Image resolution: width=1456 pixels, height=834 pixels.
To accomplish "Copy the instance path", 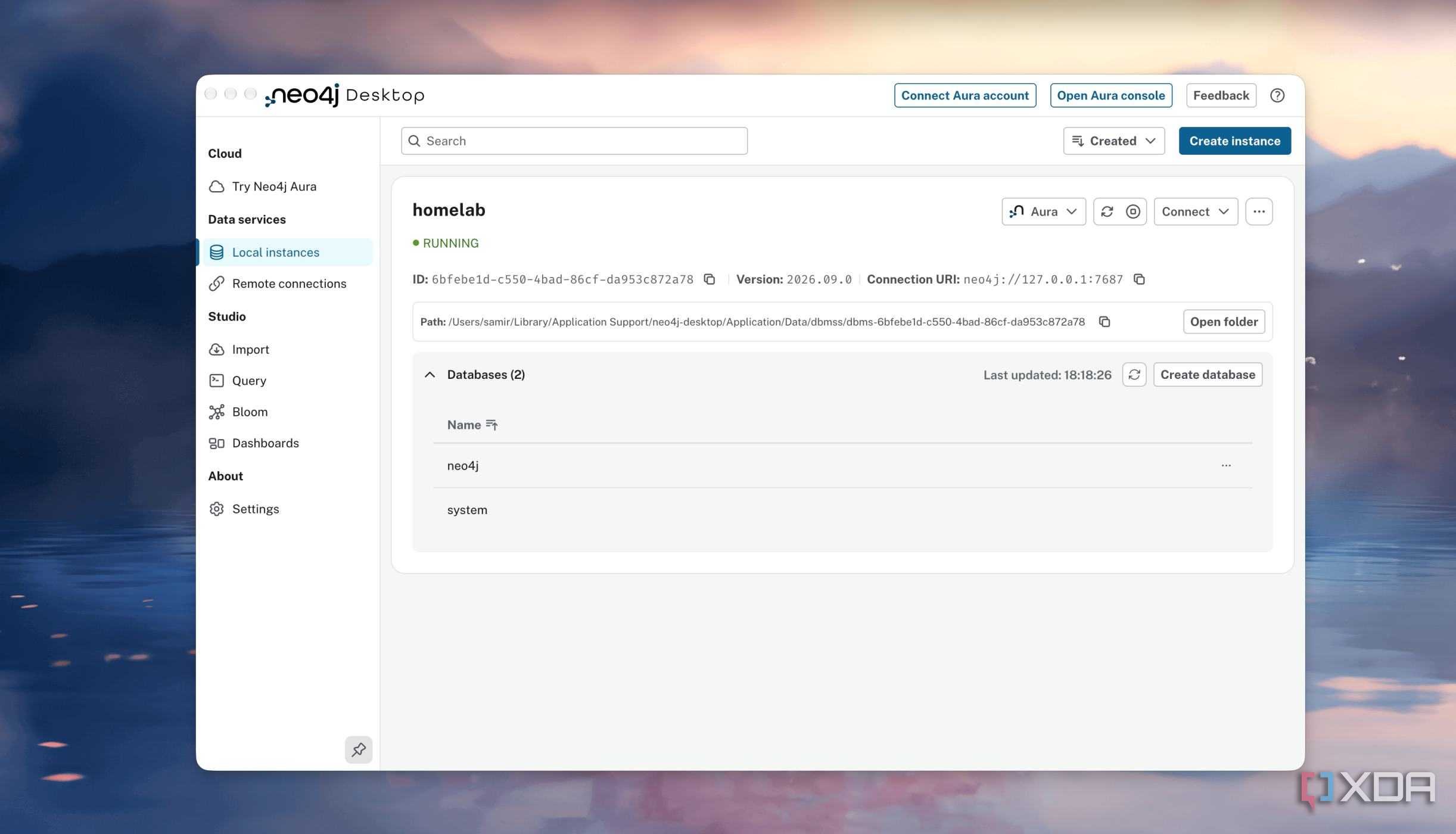I will point(1104,322).
